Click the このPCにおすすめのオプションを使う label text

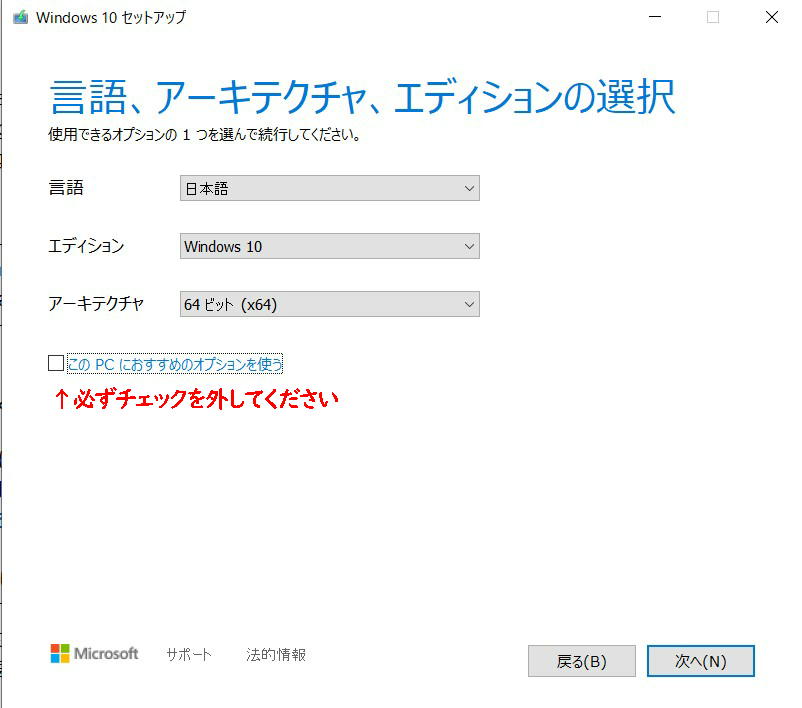(175, 364)
